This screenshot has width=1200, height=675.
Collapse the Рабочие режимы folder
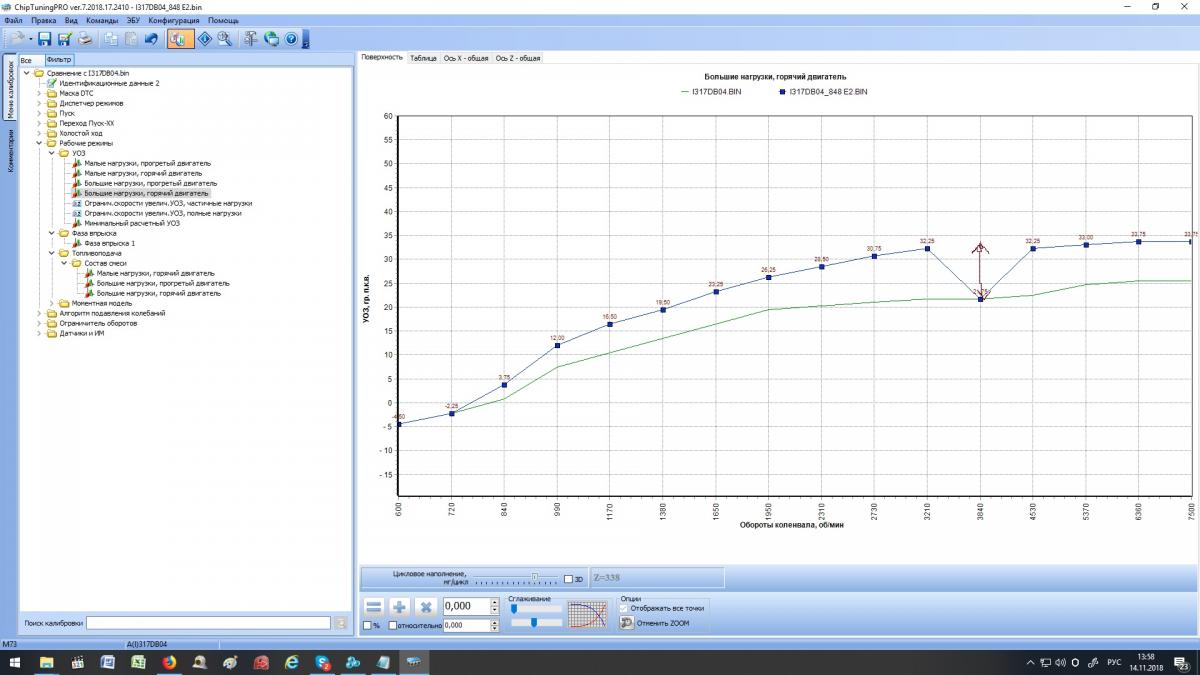click(x=39, y=143)
